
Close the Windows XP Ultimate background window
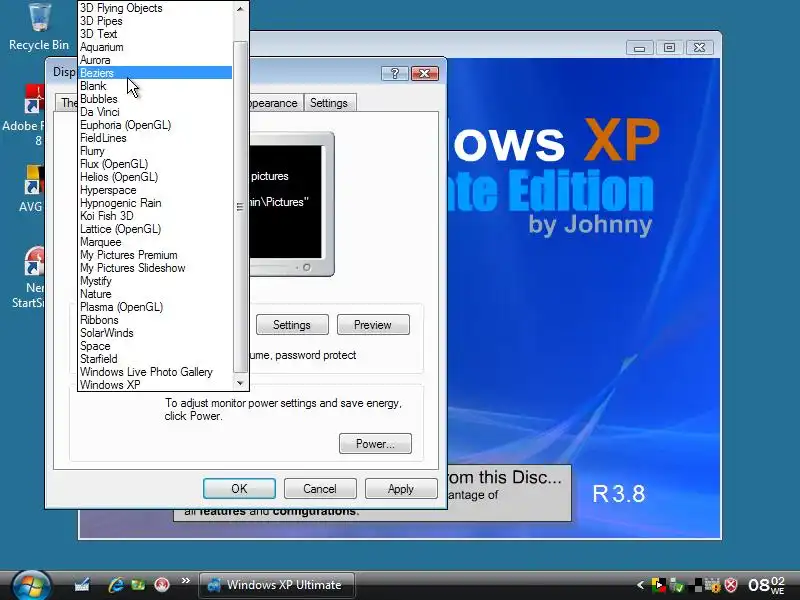[699, 48]
